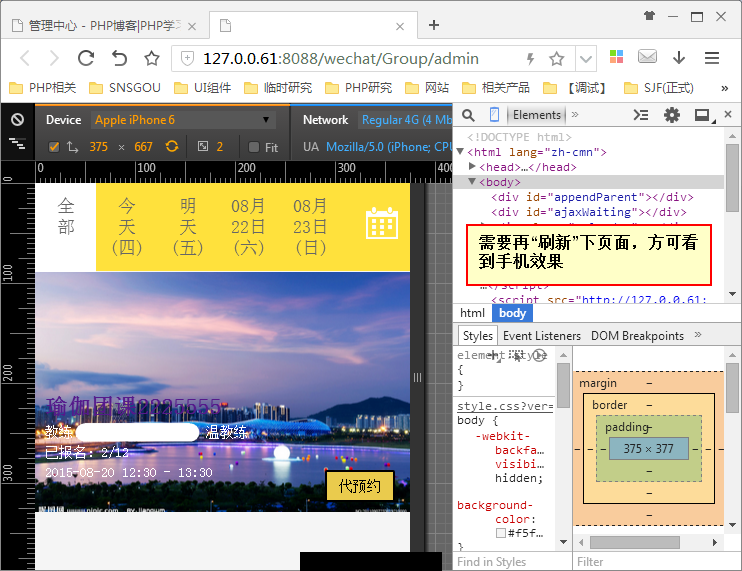Switch to the Elements panel tab
The width and height of the screenshot is (742, 571).
click(x=537, y=115)
